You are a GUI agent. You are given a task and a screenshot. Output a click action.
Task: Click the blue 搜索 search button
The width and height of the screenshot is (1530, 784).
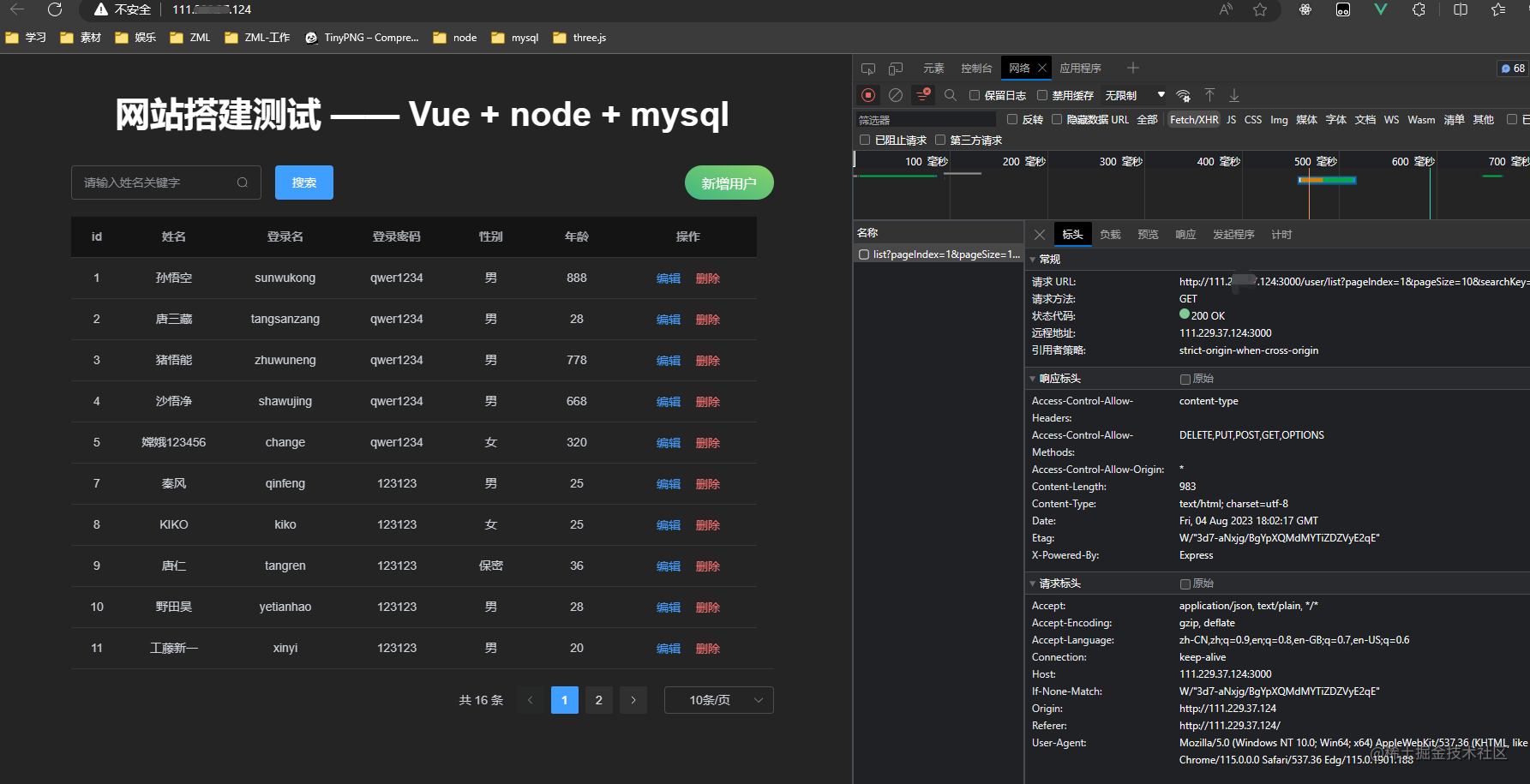(304, 183)
